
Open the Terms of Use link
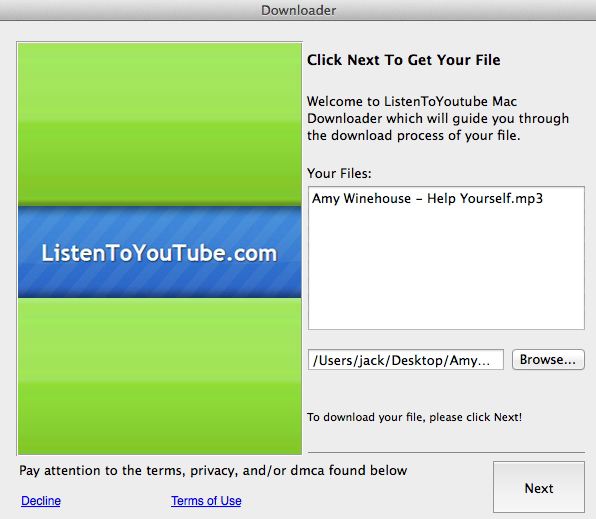click(x=206, y=501)
